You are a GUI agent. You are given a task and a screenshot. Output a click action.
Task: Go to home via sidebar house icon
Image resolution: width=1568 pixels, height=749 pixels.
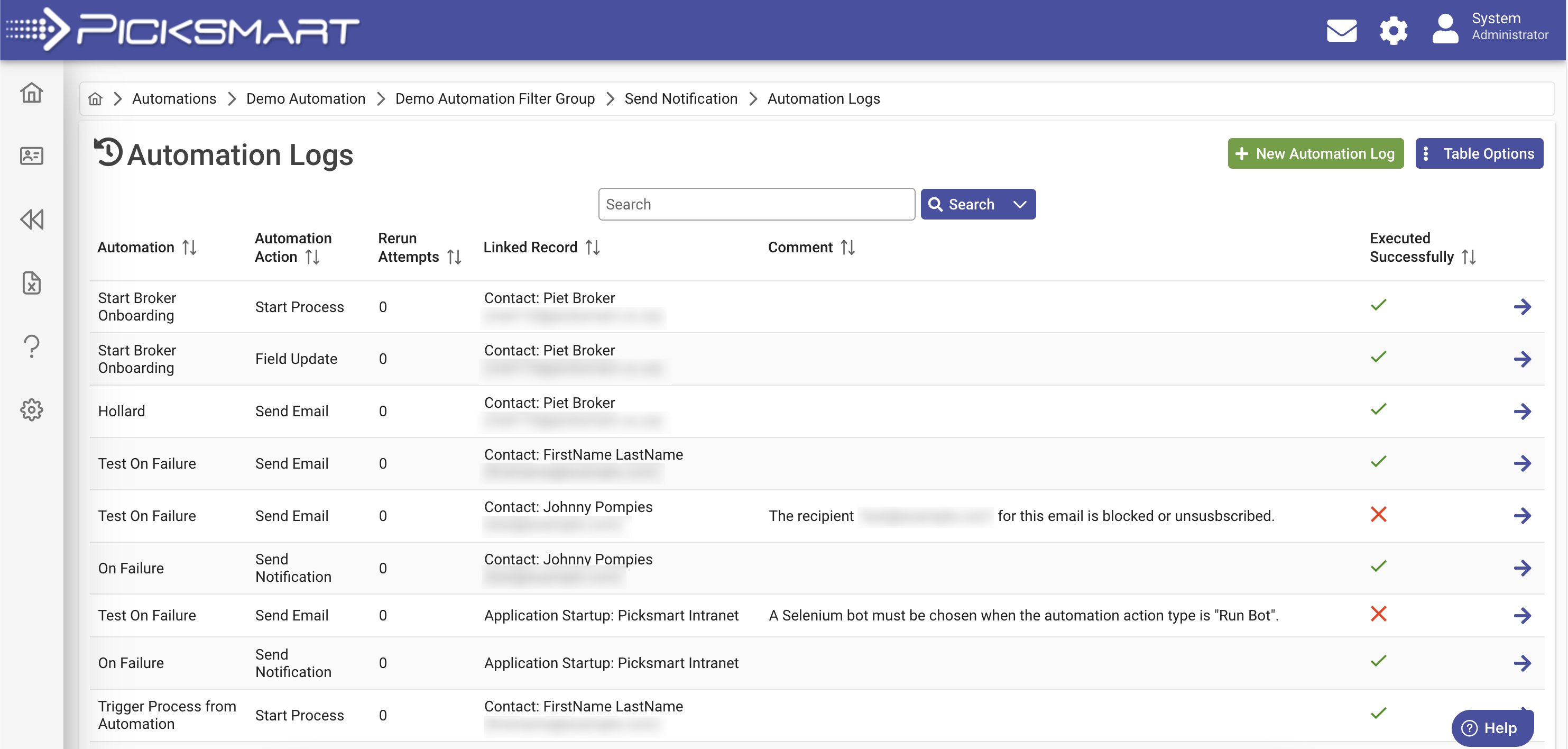(32, 93)
